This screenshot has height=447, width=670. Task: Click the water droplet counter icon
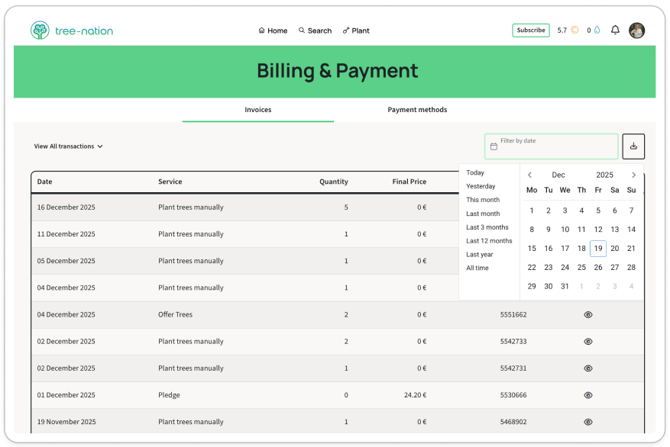(x=597, y=30)
